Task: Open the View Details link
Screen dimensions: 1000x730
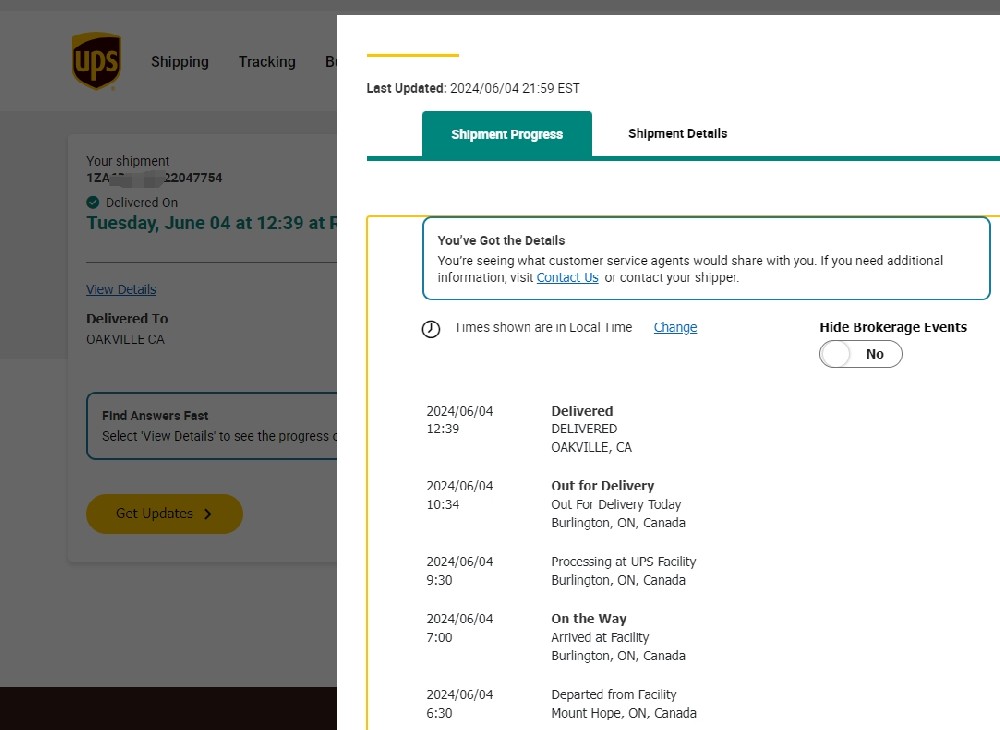Action: (121, 289)
